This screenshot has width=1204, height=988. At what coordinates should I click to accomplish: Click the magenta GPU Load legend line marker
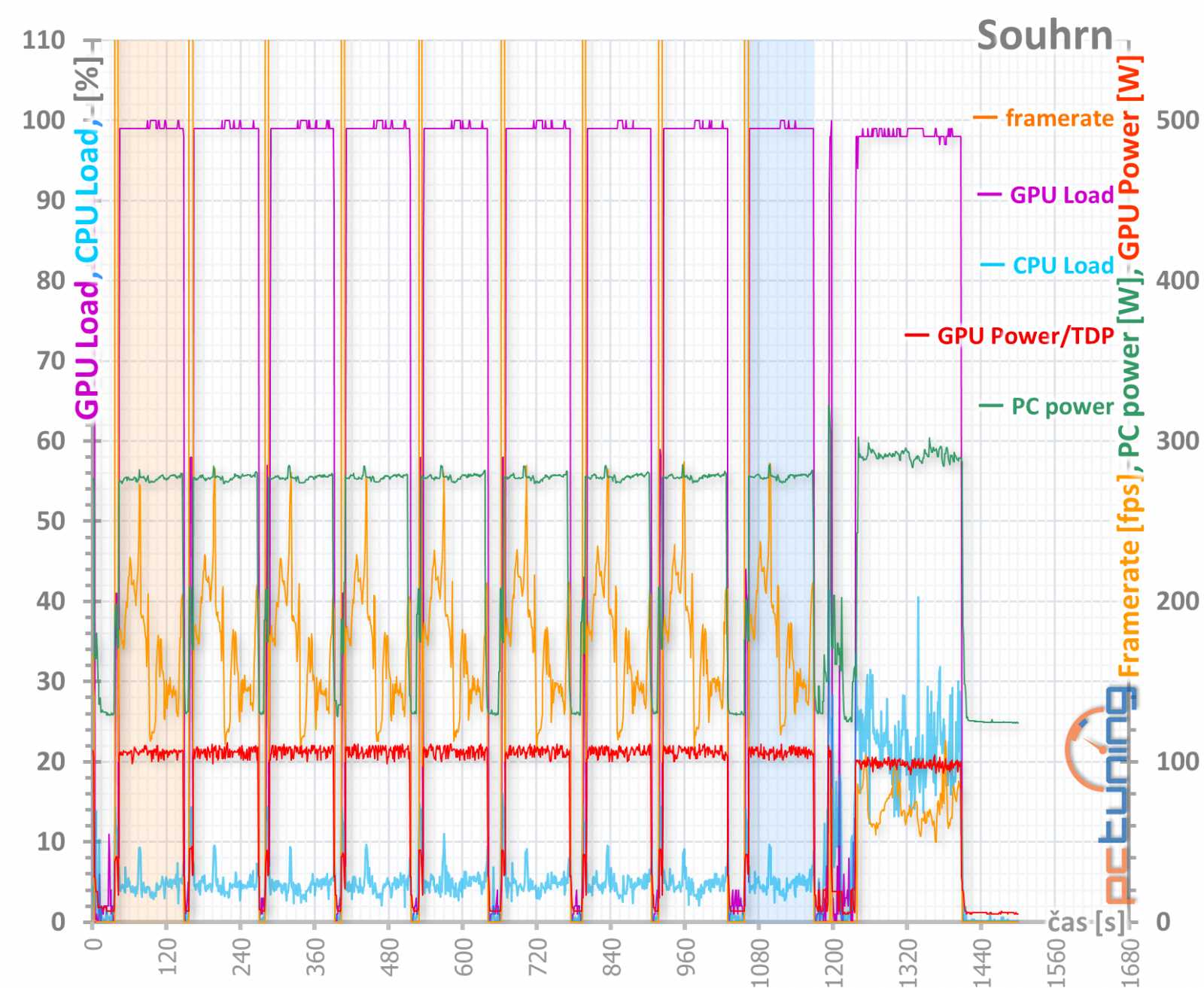[x=989, y=195]
